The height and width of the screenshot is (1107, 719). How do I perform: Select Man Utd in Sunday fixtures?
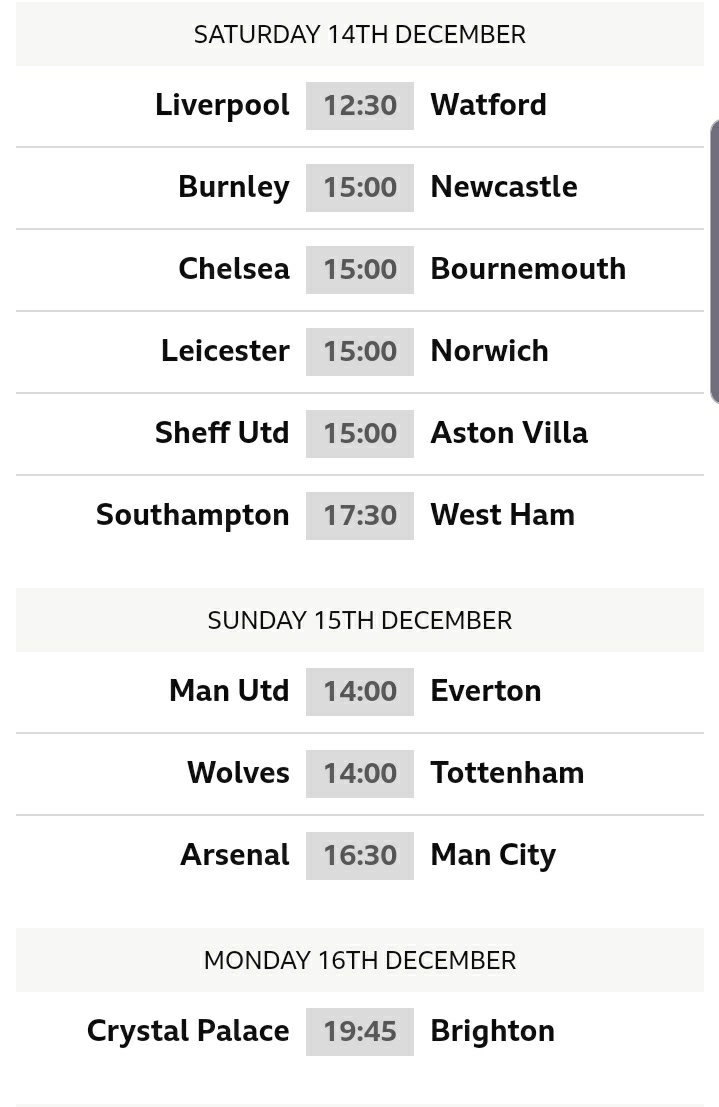[229, 691]
